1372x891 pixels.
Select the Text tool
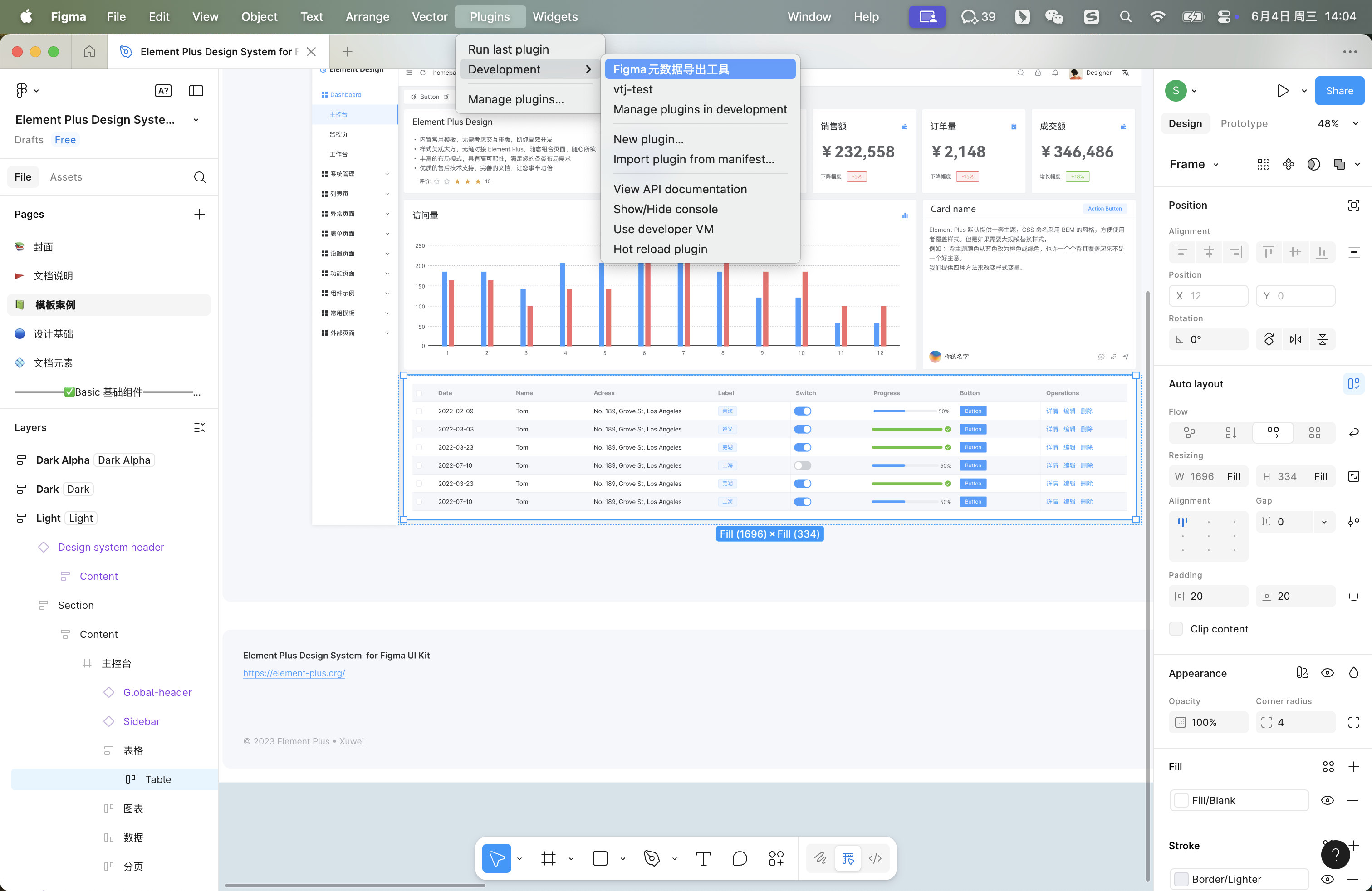coord(703,858)
